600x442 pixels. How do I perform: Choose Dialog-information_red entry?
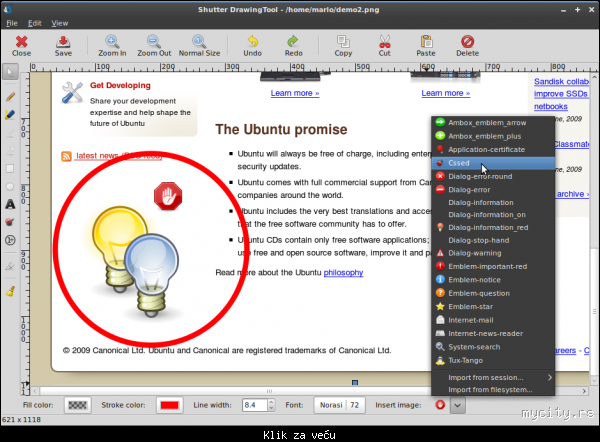[493, 227]
